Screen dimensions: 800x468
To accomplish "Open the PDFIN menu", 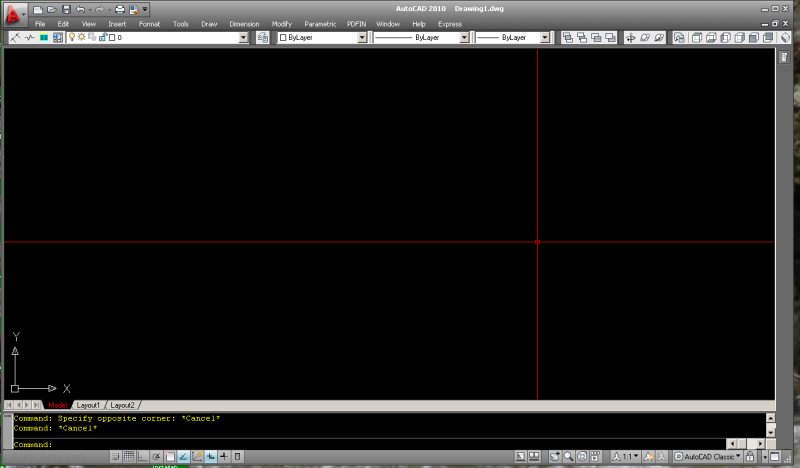I will [x=356, y=24].
